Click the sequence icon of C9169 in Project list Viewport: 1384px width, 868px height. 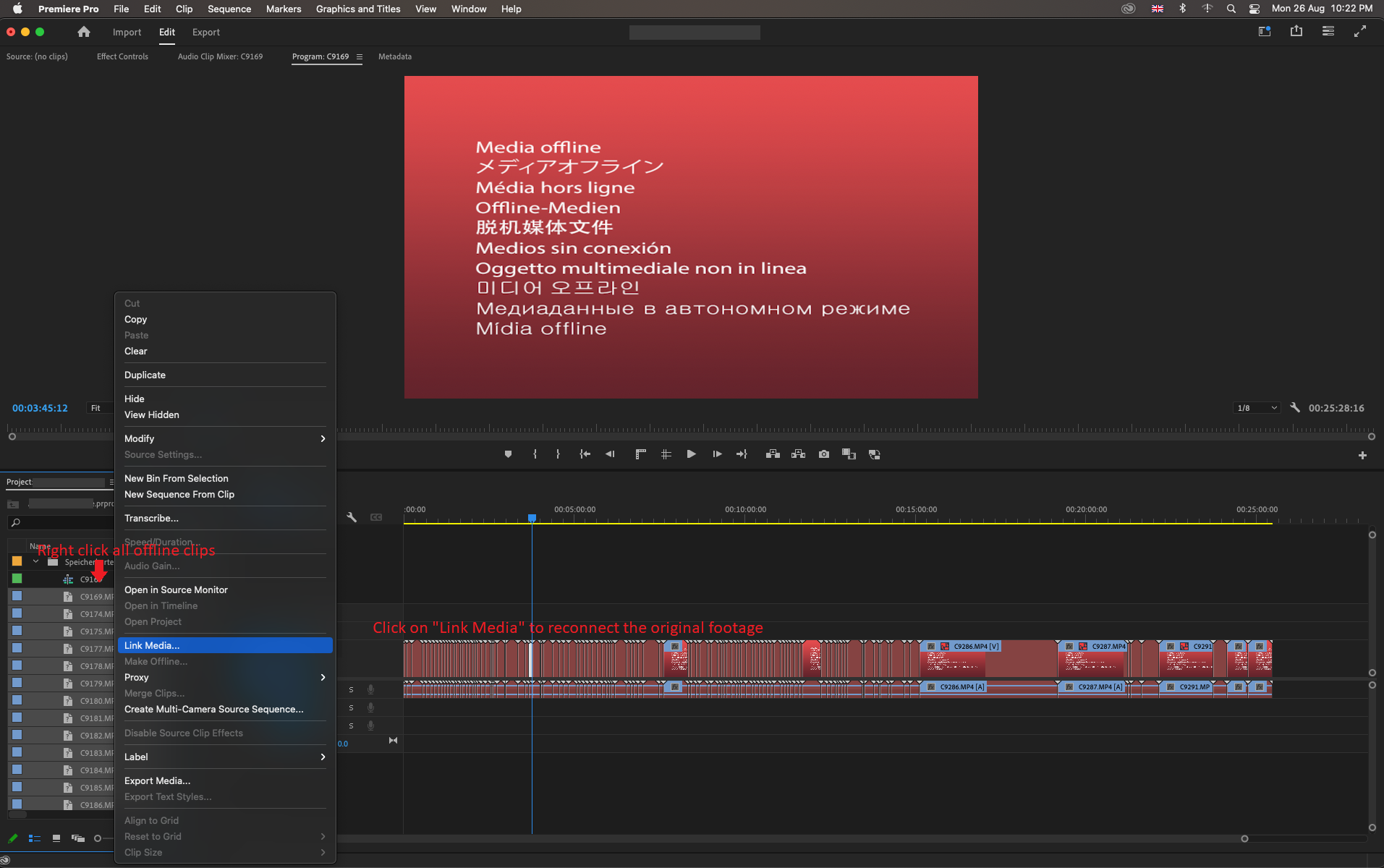tap(68, 579)
